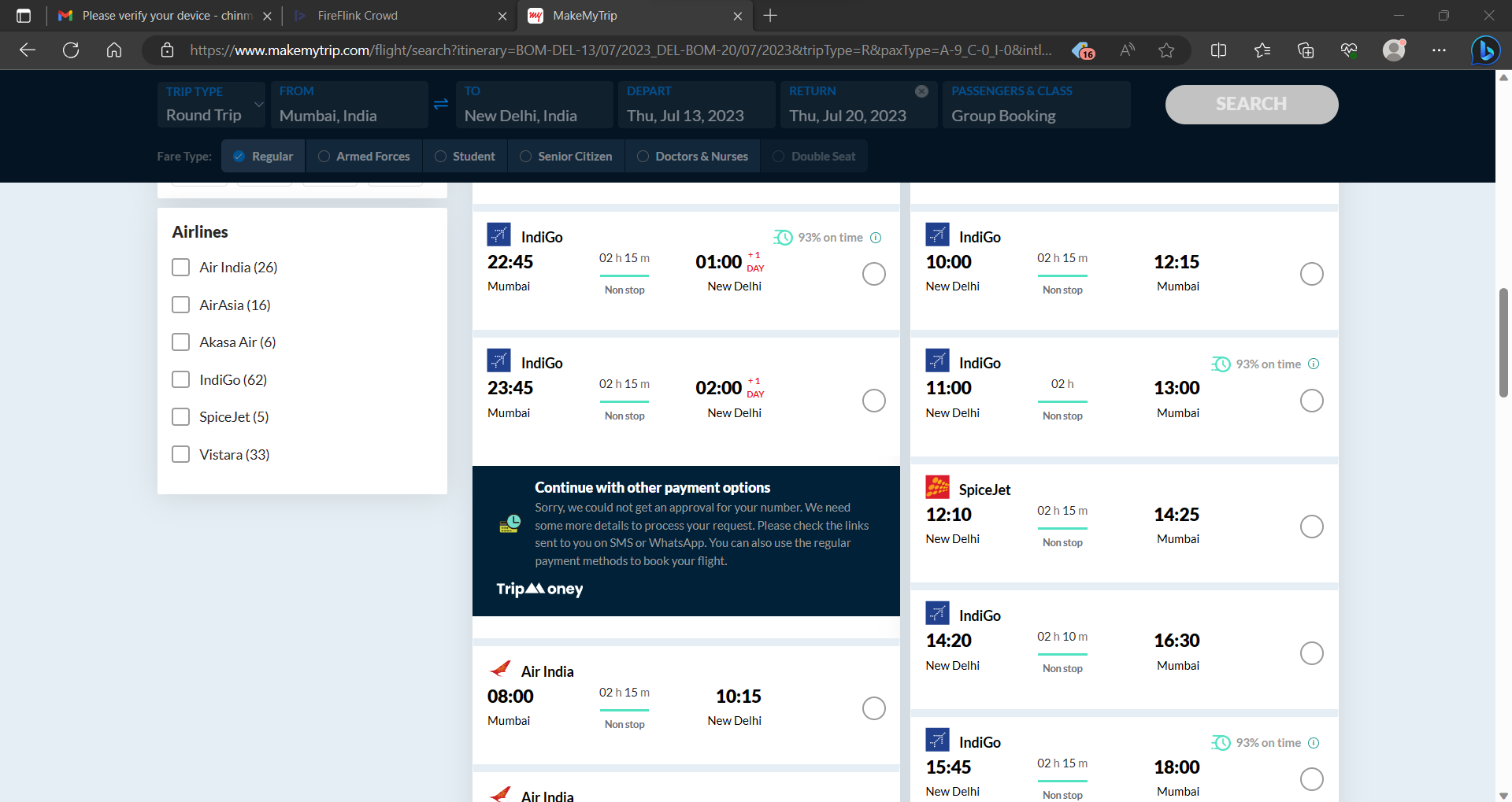Open the browser Collections icon

coord(1306,50)
